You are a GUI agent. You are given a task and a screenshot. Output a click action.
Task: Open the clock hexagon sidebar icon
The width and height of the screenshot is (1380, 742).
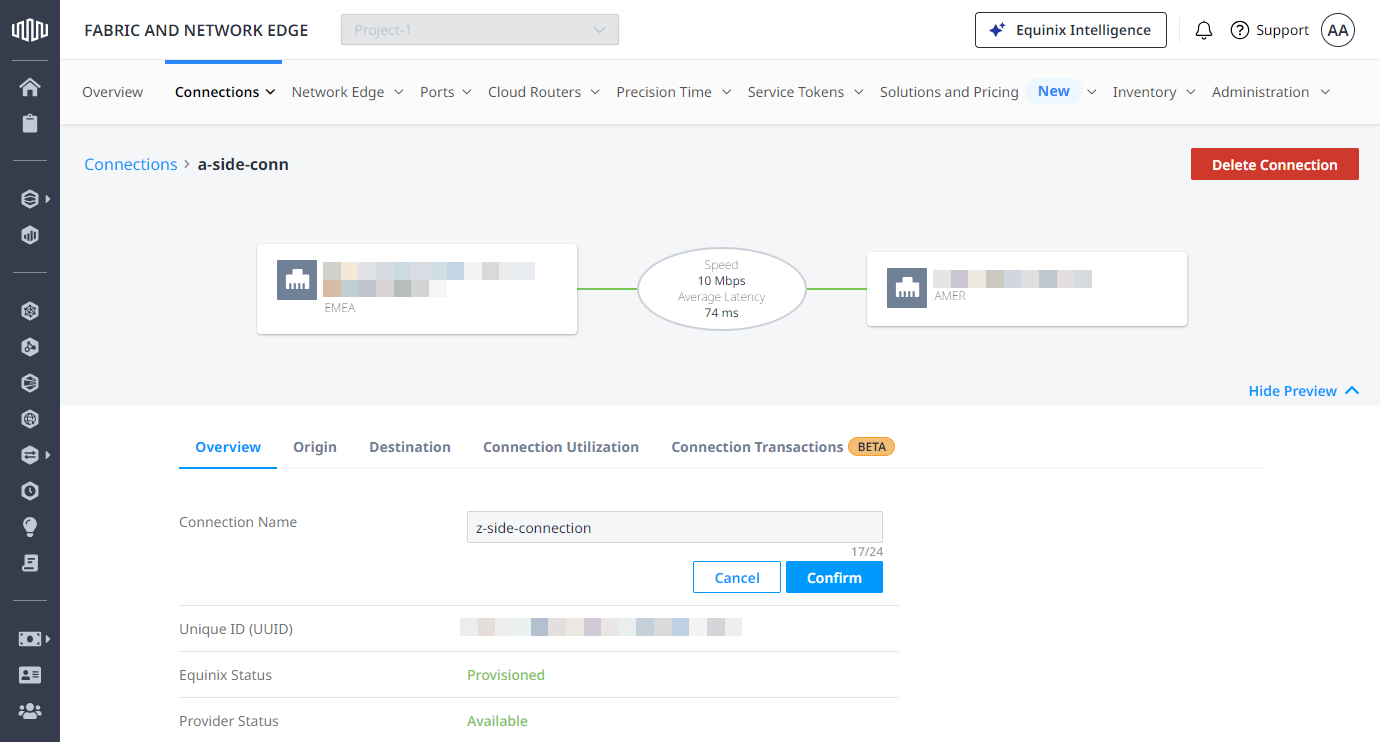[30, 491]
